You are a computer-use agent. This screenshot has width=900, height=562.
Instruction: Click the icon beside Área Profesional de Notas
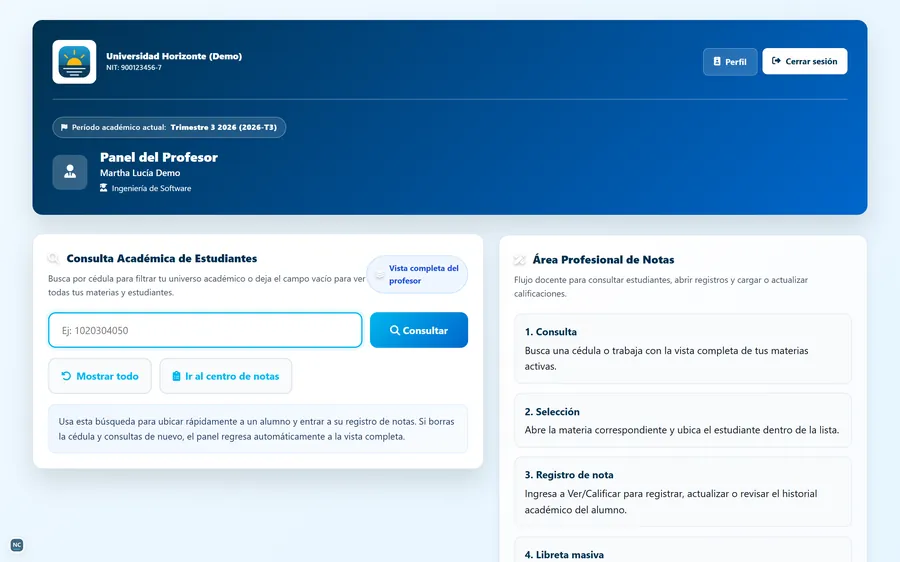coord(519,260)
